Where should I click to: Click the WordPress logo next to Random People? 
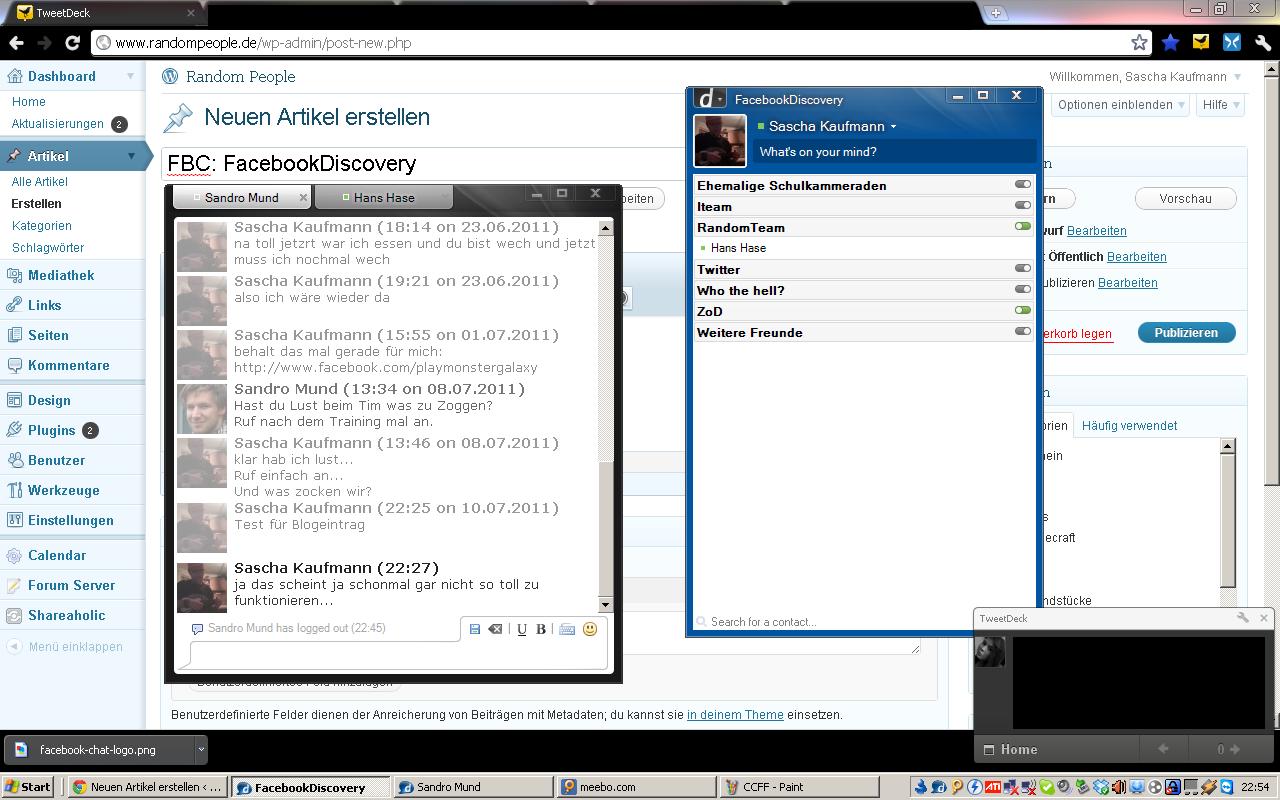pos(170,76)
